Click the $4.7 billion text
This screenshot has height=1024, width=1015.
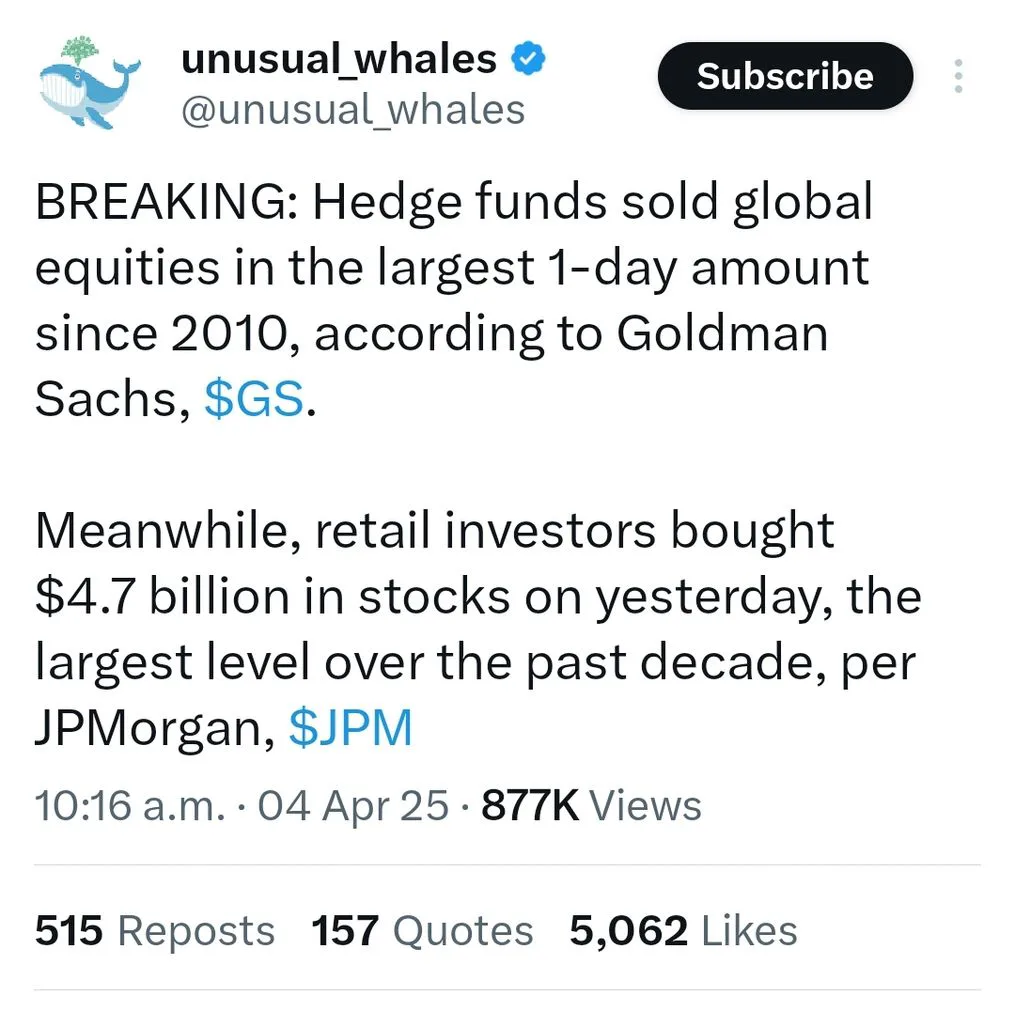tap(162, 596)
